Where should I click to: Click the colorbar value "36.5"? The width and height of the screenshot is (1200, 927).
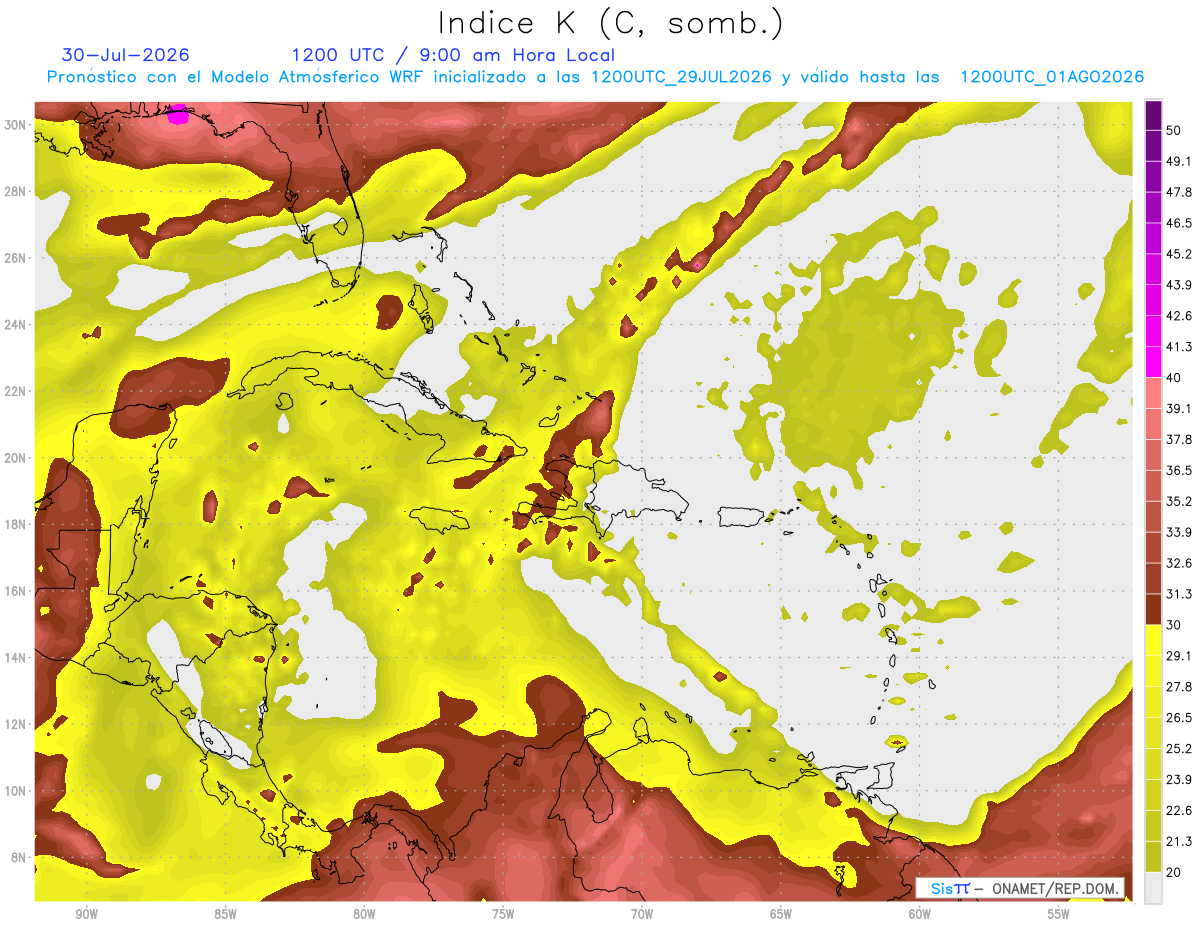(x=1179, y=471)
